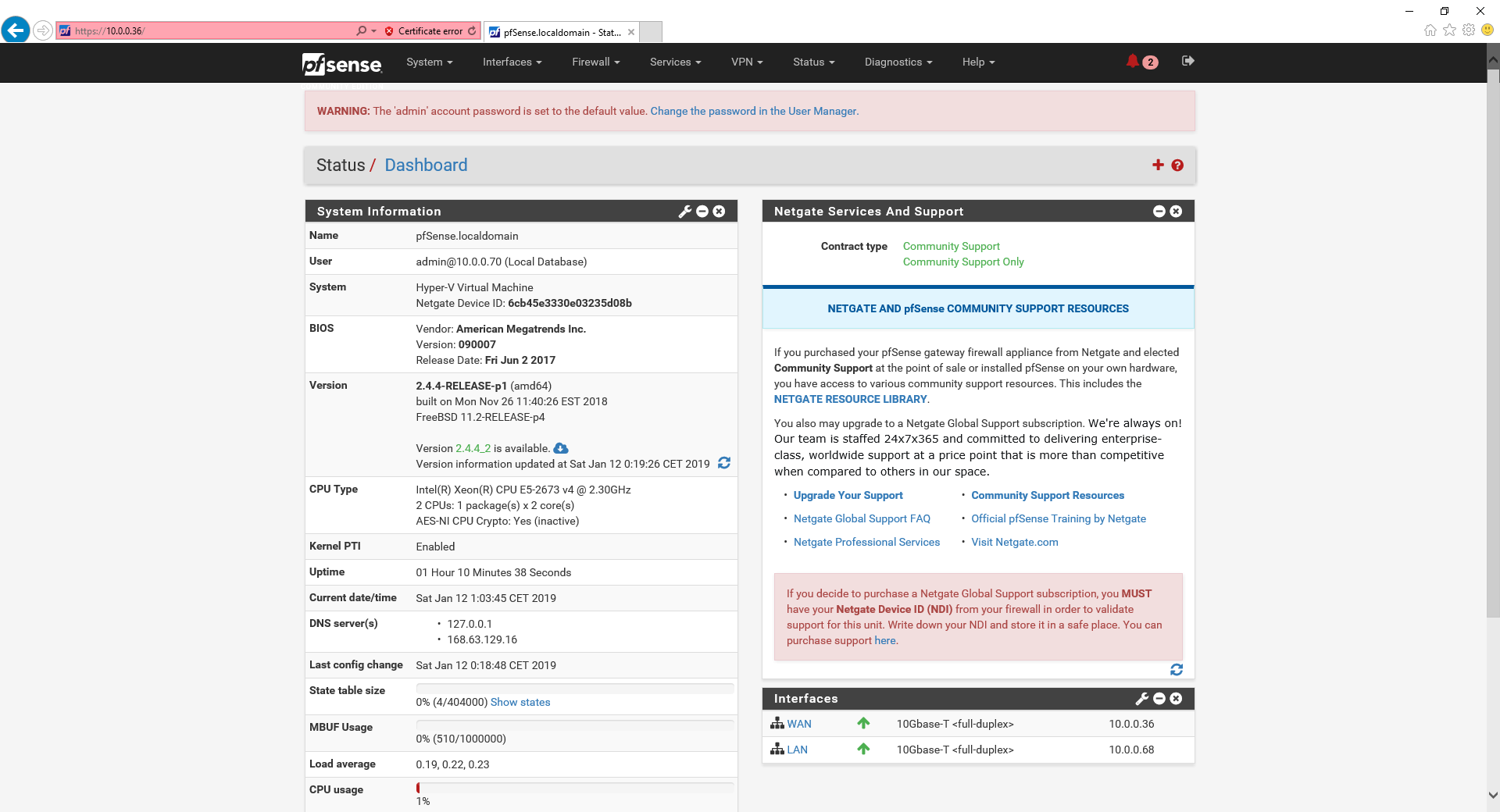Open address bar search dropdown arrow
The image size is (1500, 812).
373,31
